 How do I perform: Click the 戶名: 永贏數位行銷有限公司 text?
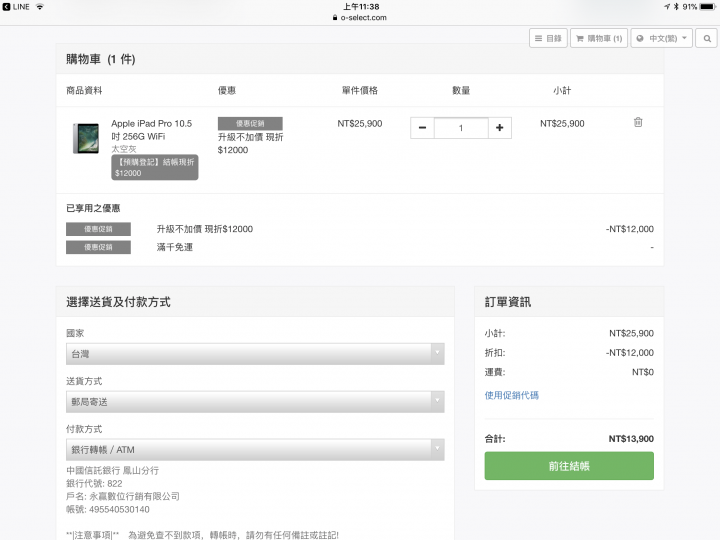click(123, 496)
